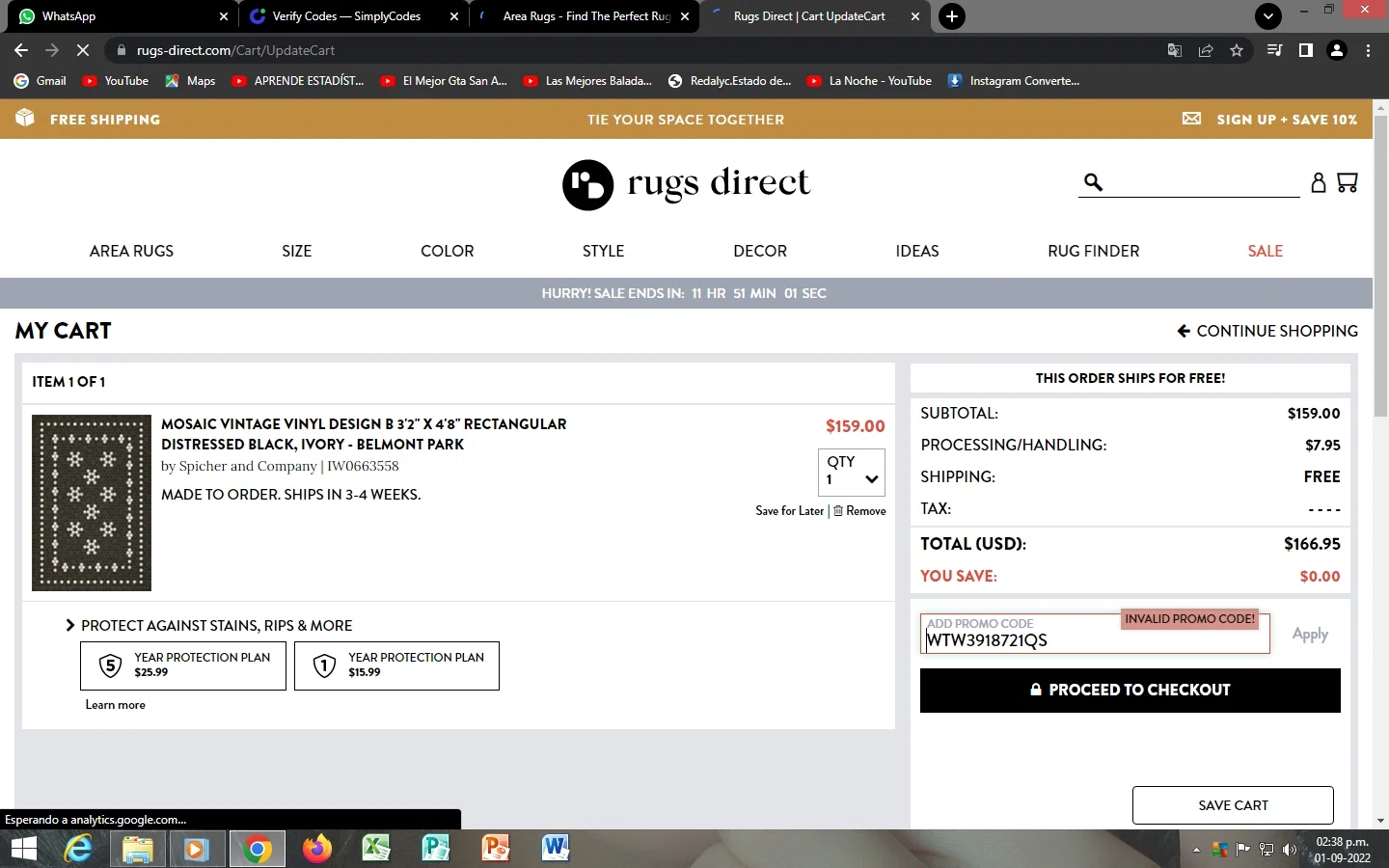Image resolution: width=1389 pixels, height=868 pixels.
Task: Share this page via share icon
Action: 1206,50
